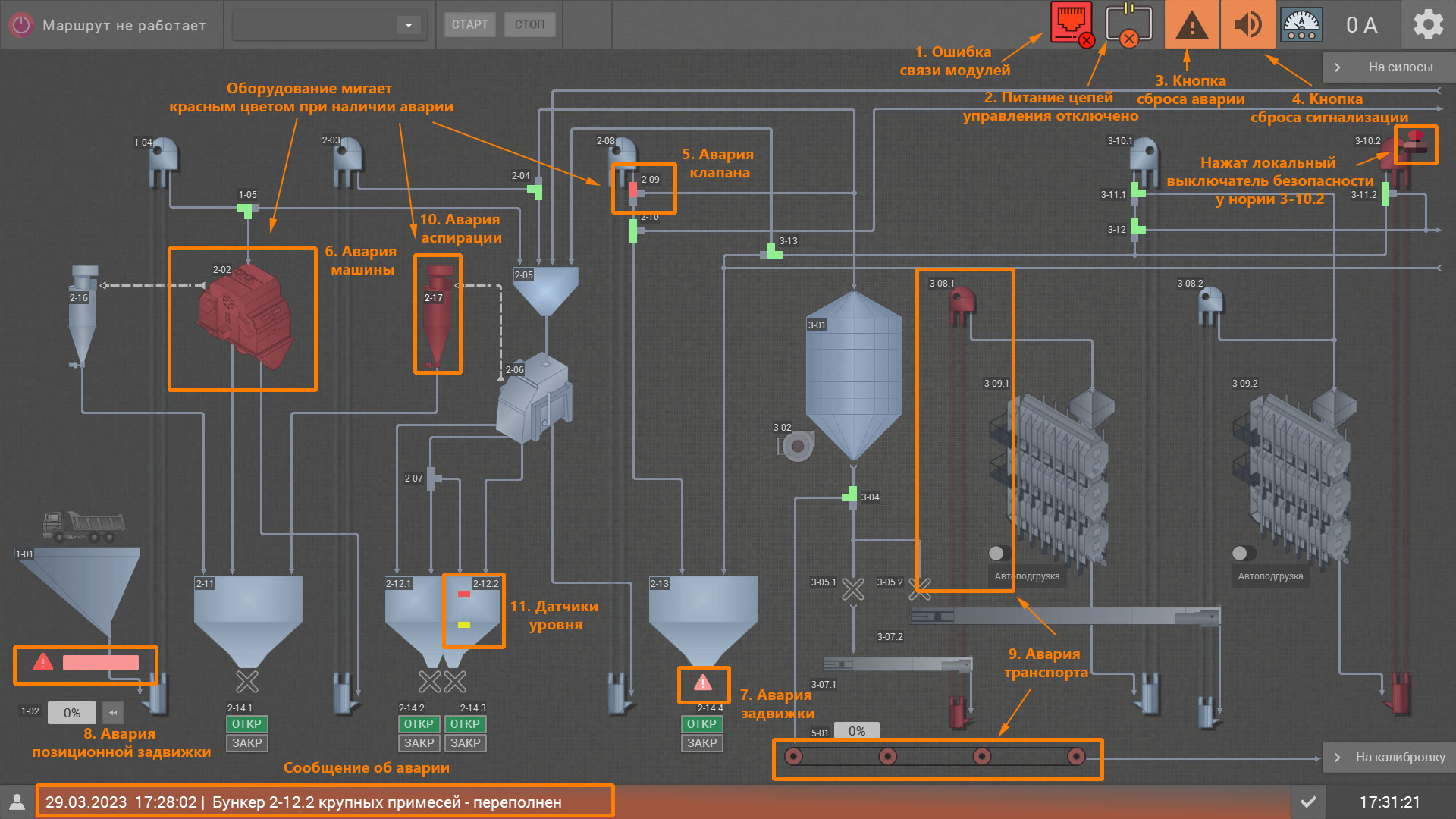Click the 0% position field of 1-02
1456x819 pixels.
tap(72, 713)
